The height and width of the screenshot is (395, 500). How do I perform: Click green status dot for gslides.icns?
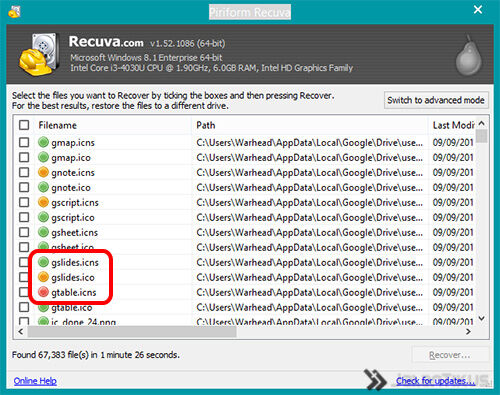coord(43,262)
